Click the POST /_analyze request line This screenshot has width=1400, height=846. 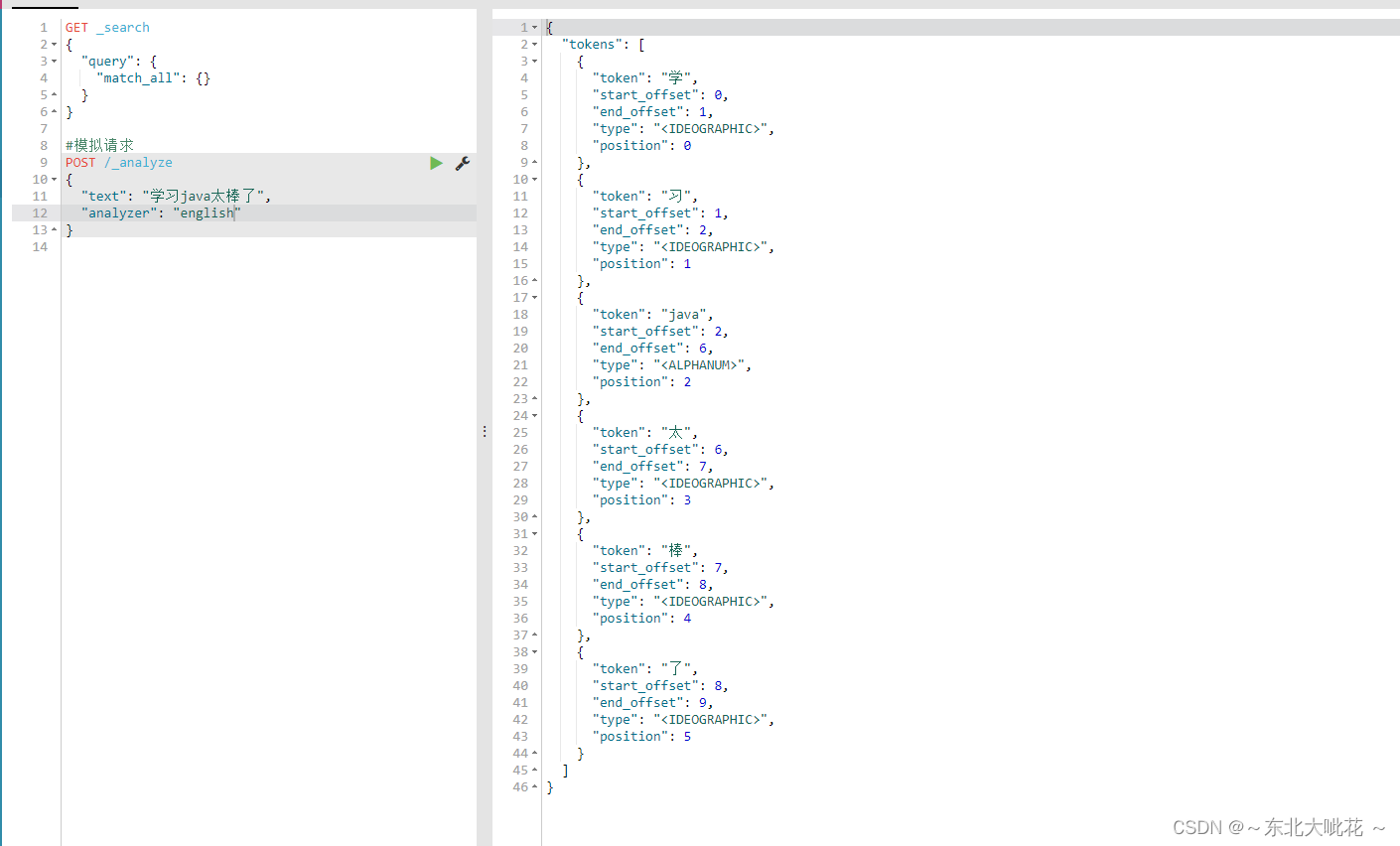coord(119,163)
